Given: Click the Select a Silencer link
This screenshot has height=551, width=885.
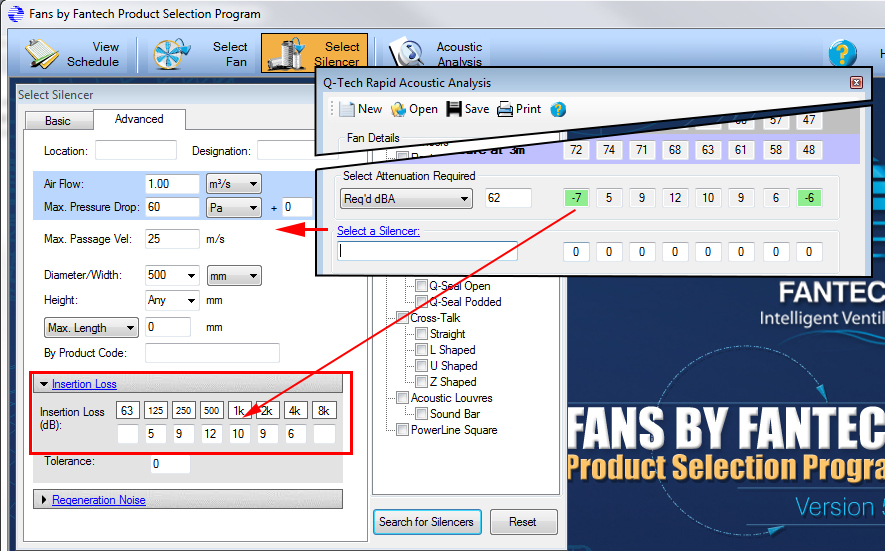Looking at the screenshot, I should tap(378, 231).
